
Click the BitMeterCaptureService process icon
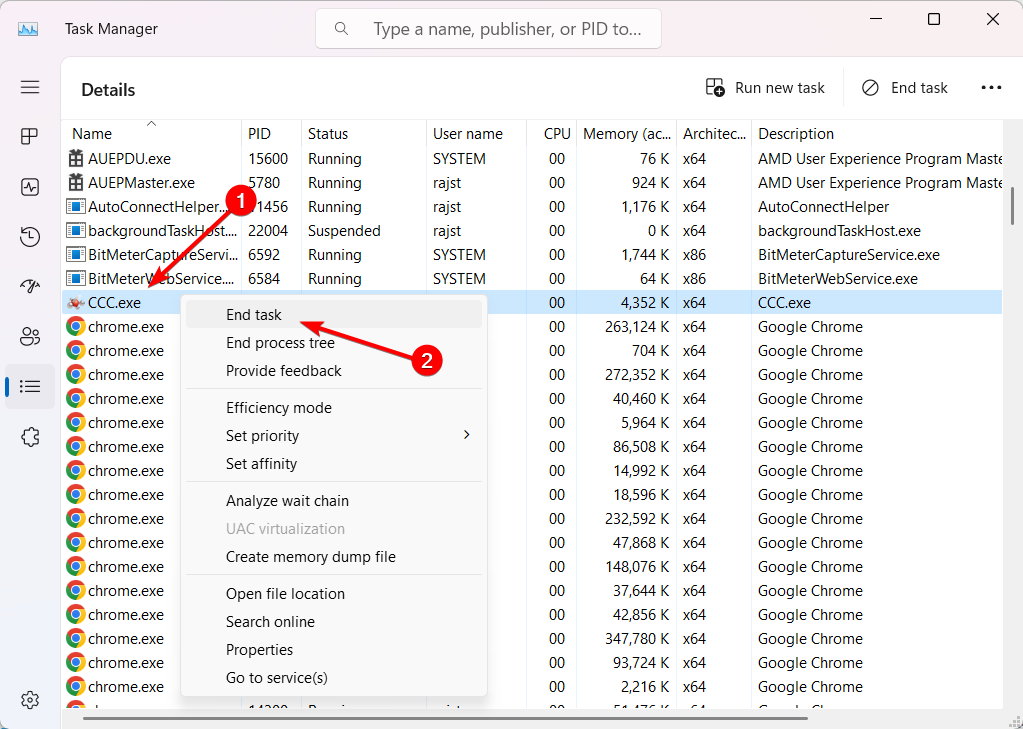(76, 255)
